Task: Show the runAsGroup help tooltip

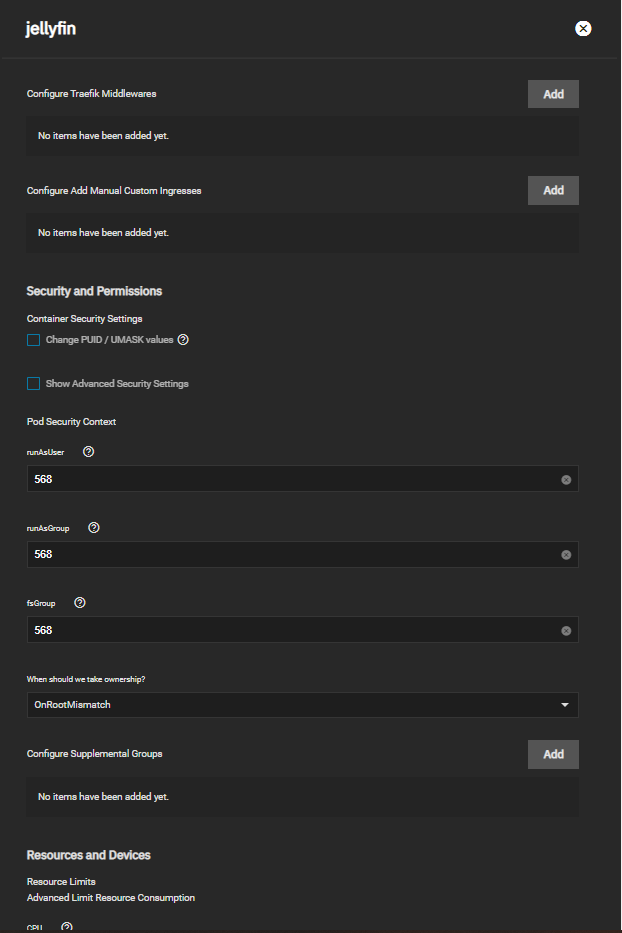Action: (x=93, y=528)
